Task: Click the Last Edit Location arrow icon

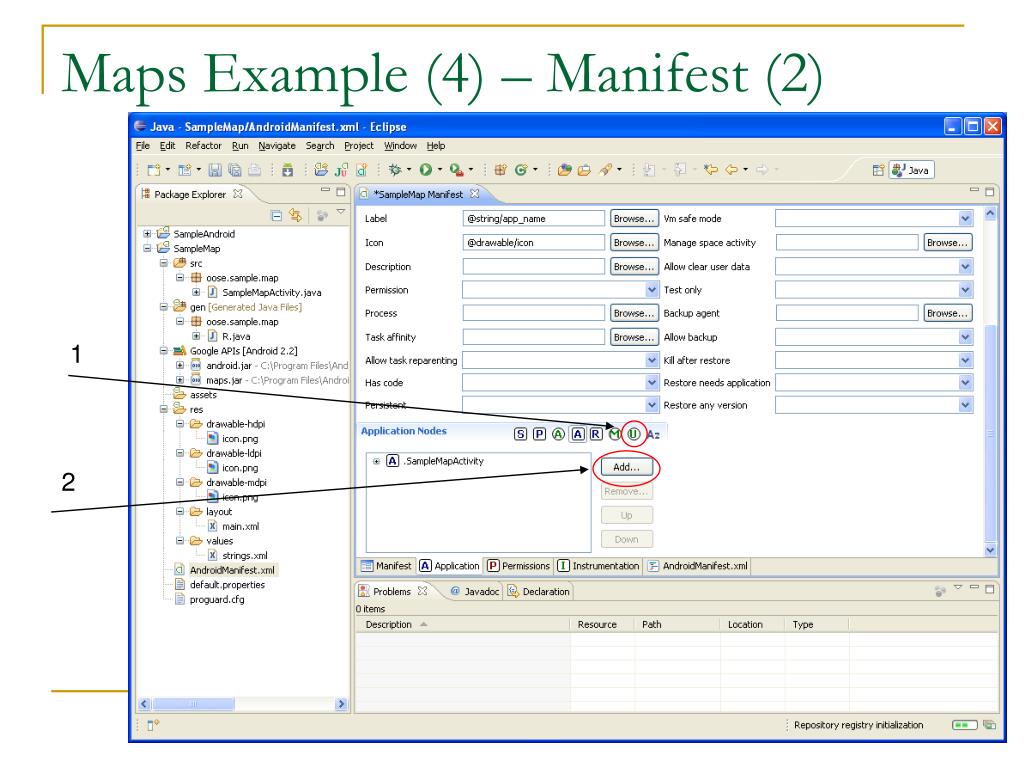Action: 711,170
